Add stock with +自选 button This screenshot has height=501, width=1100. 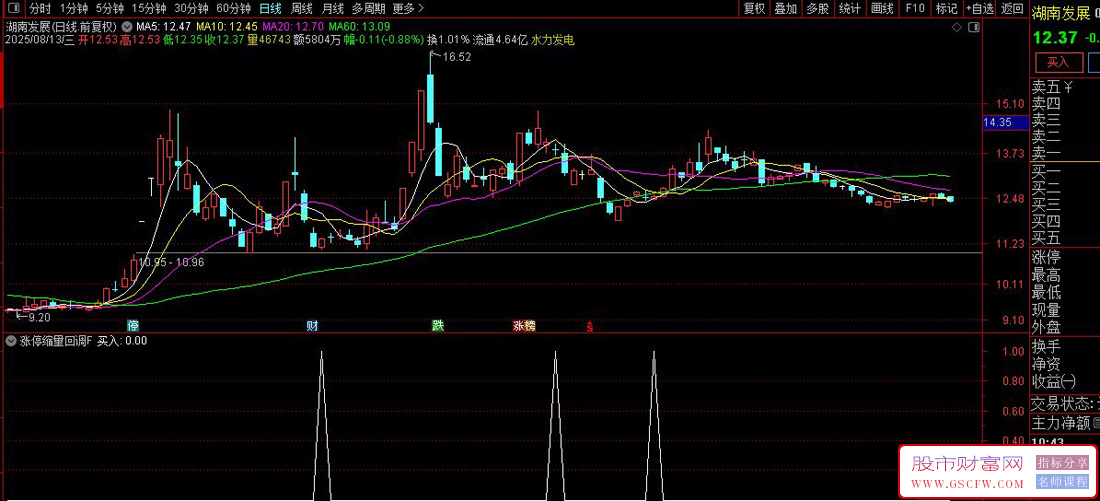click(979, 8)
